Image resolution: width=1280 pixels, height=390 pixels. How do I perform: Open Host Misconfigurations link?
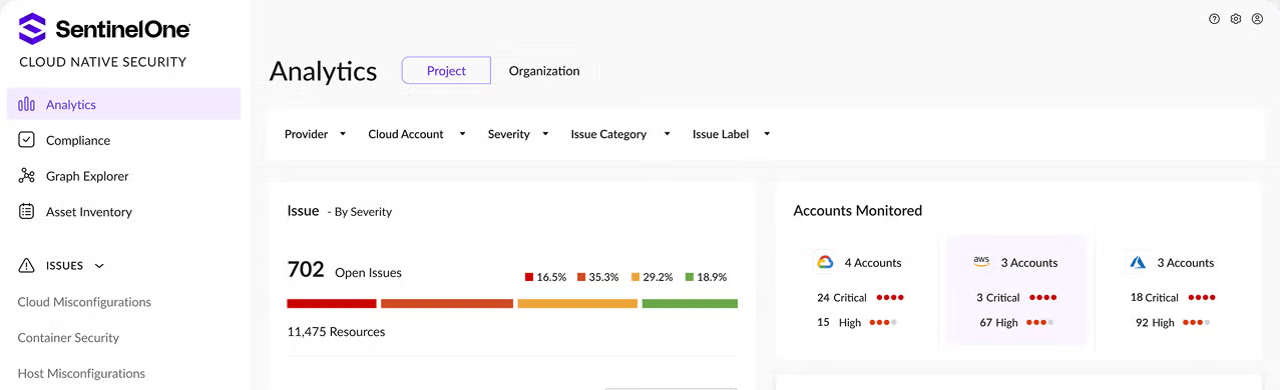click(x=81, y=373)
